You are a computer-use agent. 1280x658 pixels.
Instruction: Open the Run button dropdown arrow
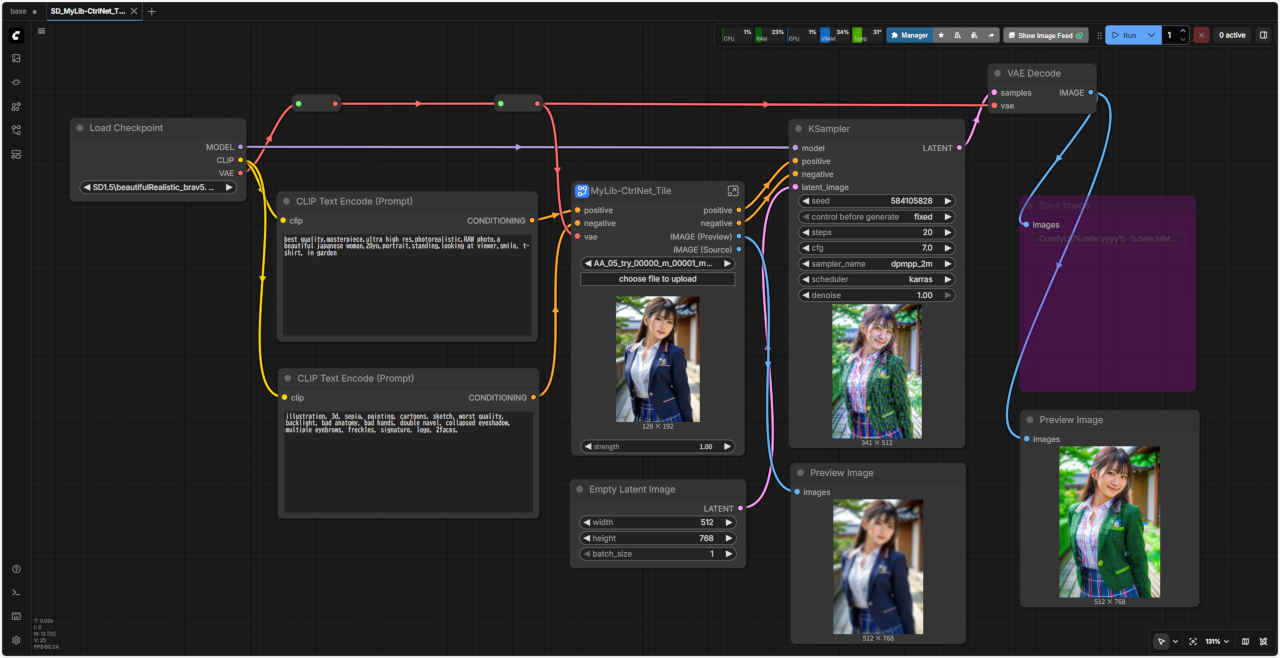click(1152, 35)
